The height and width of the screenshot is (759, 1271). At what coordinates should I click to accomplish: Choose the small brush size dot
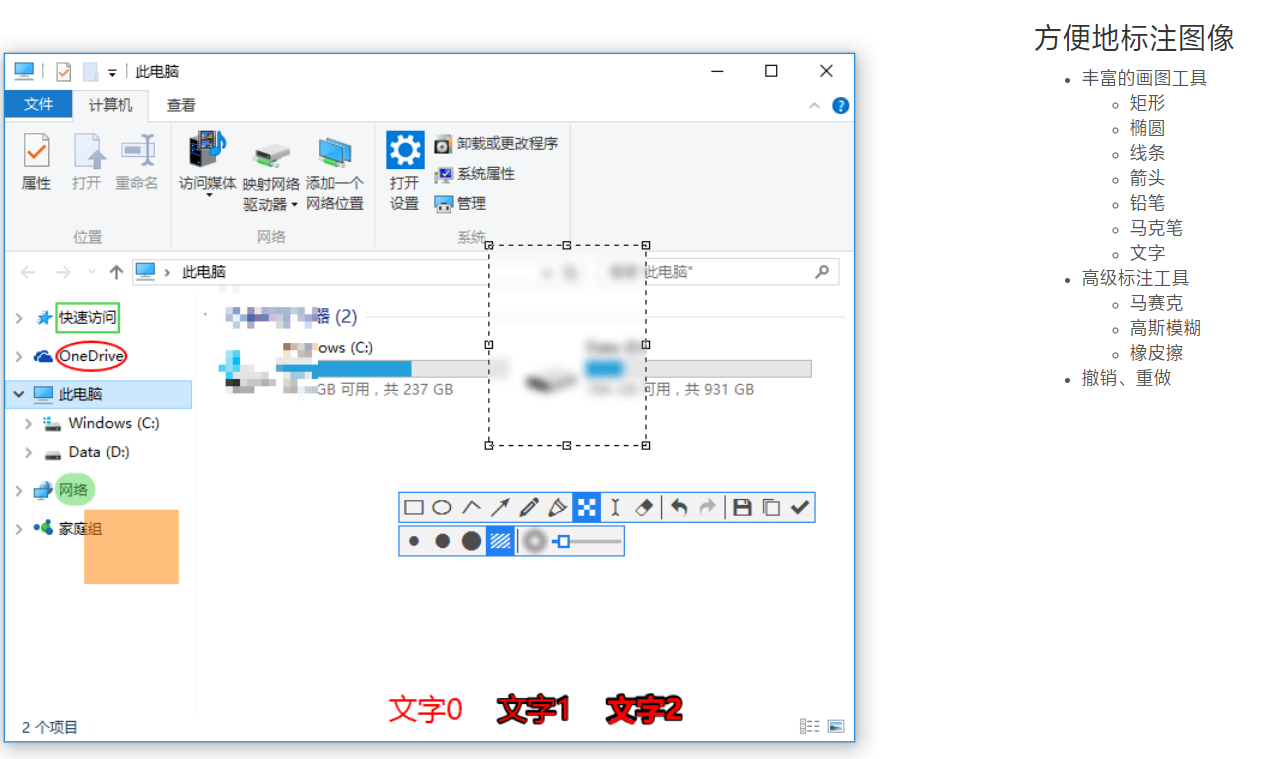click(414, 542)
